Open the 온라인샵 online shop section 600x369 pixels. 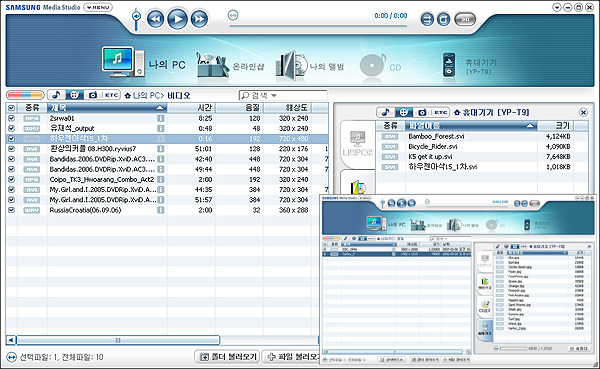click(x=230, y=66)
